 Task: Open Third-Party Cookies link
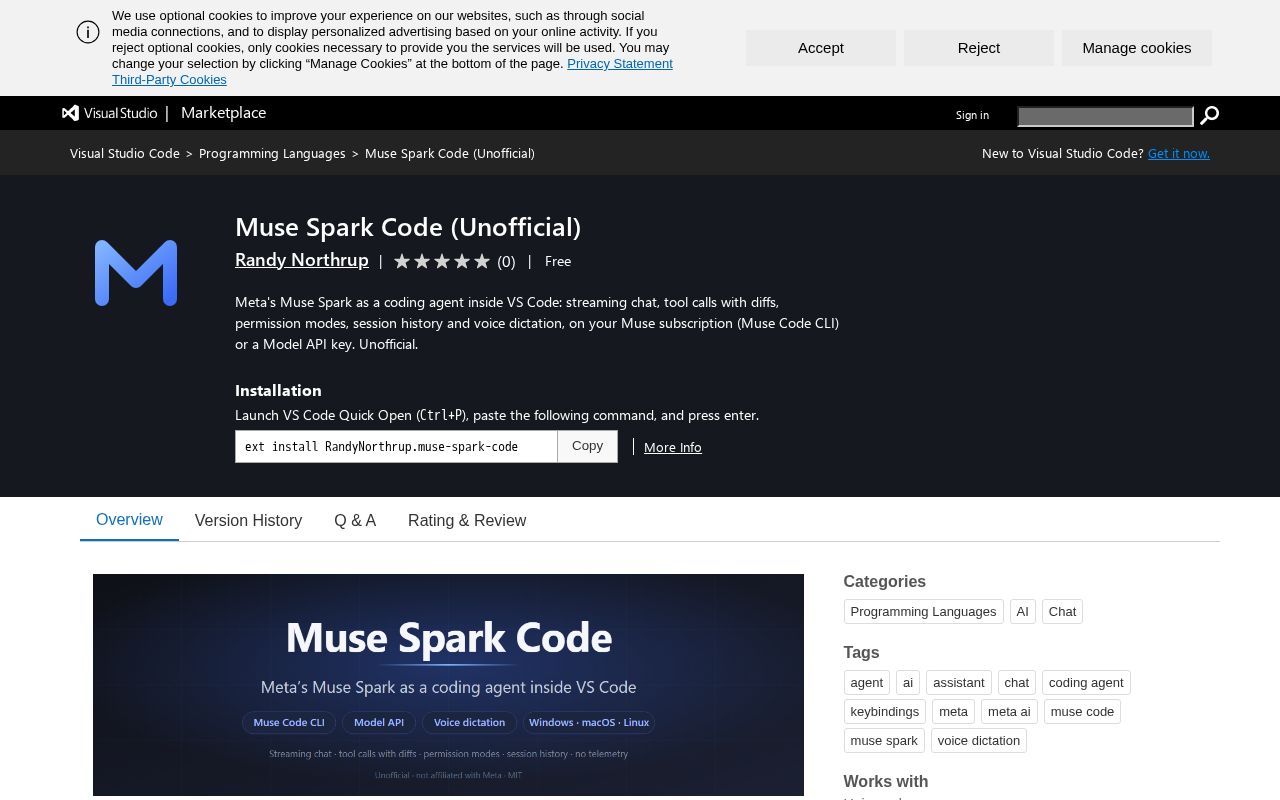169,80
